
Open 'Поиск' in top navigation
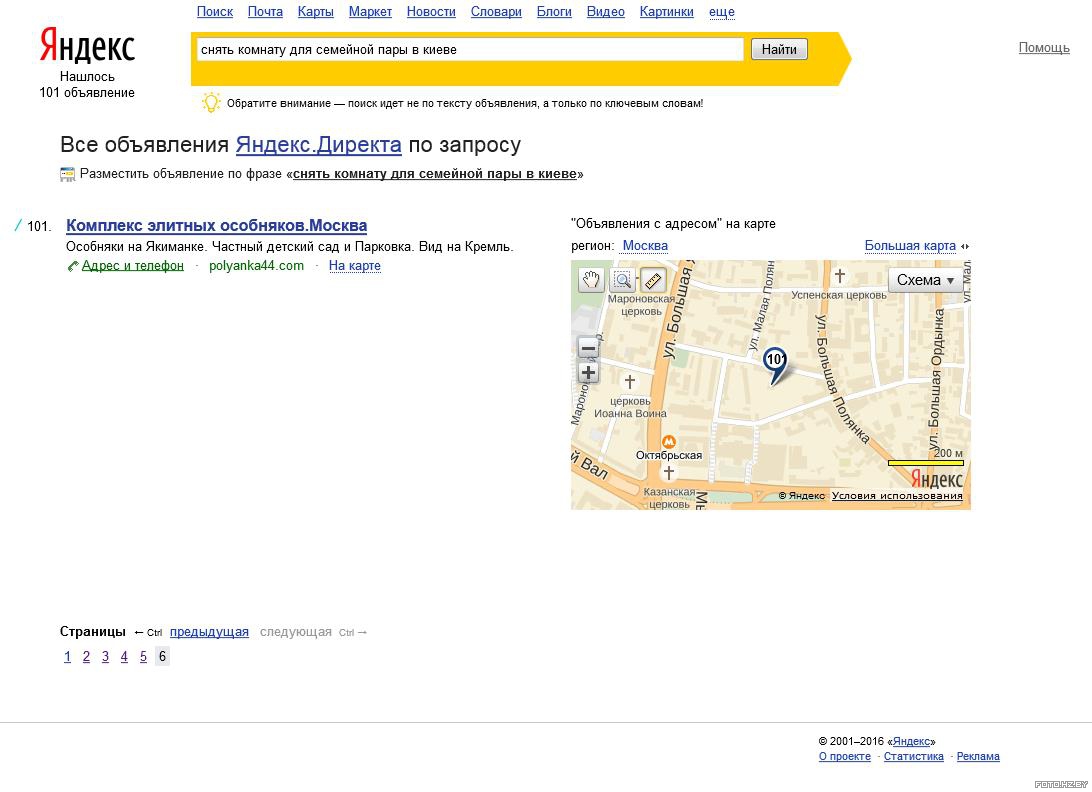214,12
